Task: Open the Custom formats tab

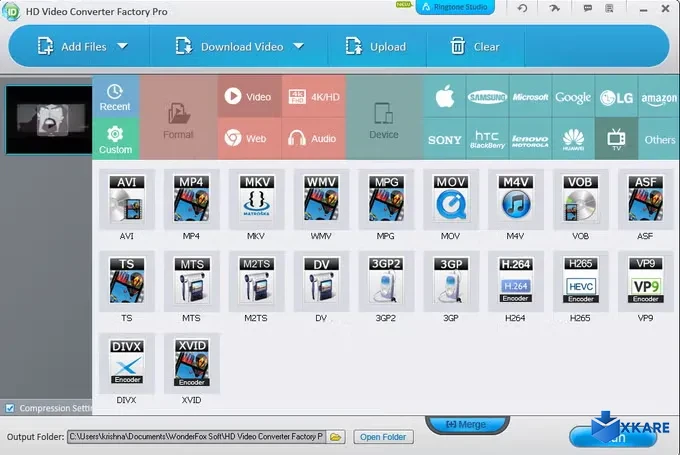Action: tap(115, 139)
